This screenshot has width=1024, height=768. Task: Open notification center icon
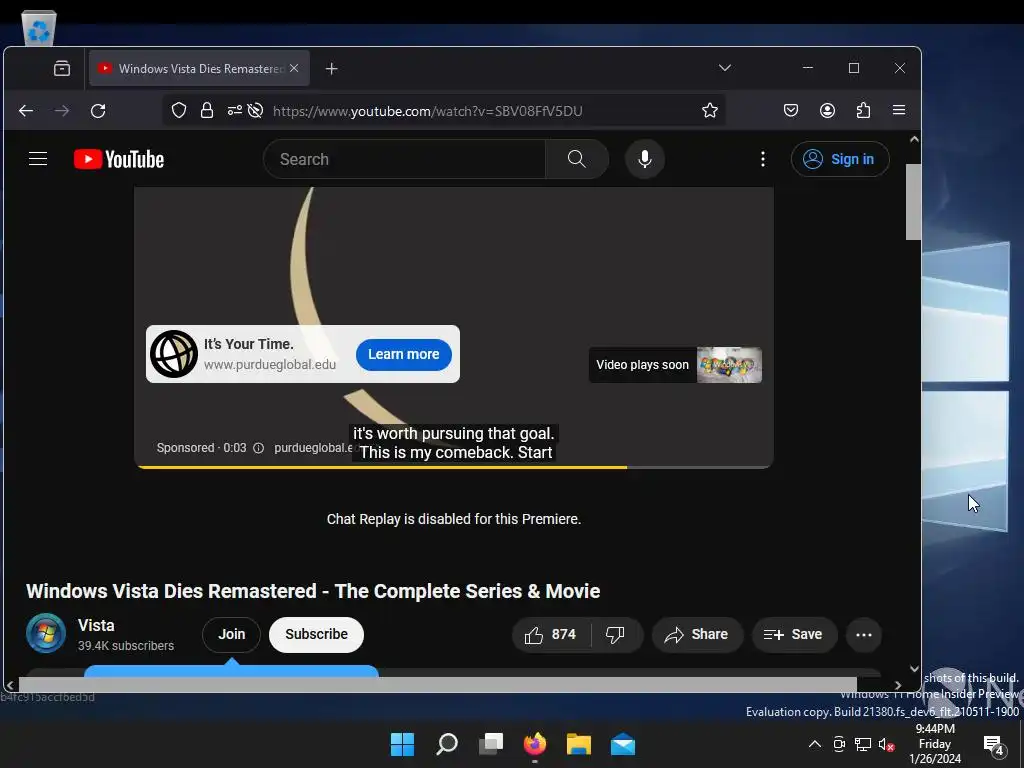[x=994, y=744]
